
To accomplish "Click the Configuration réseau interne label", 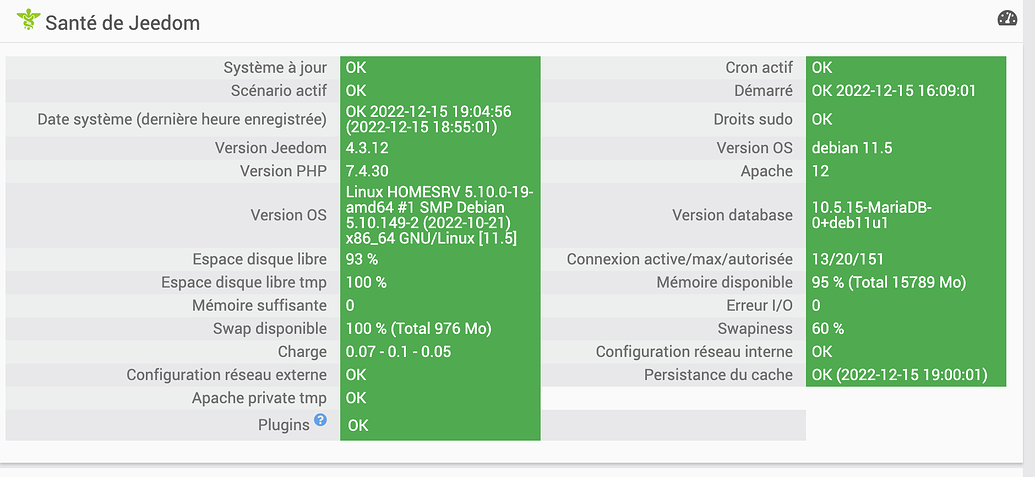I will 694,352.
